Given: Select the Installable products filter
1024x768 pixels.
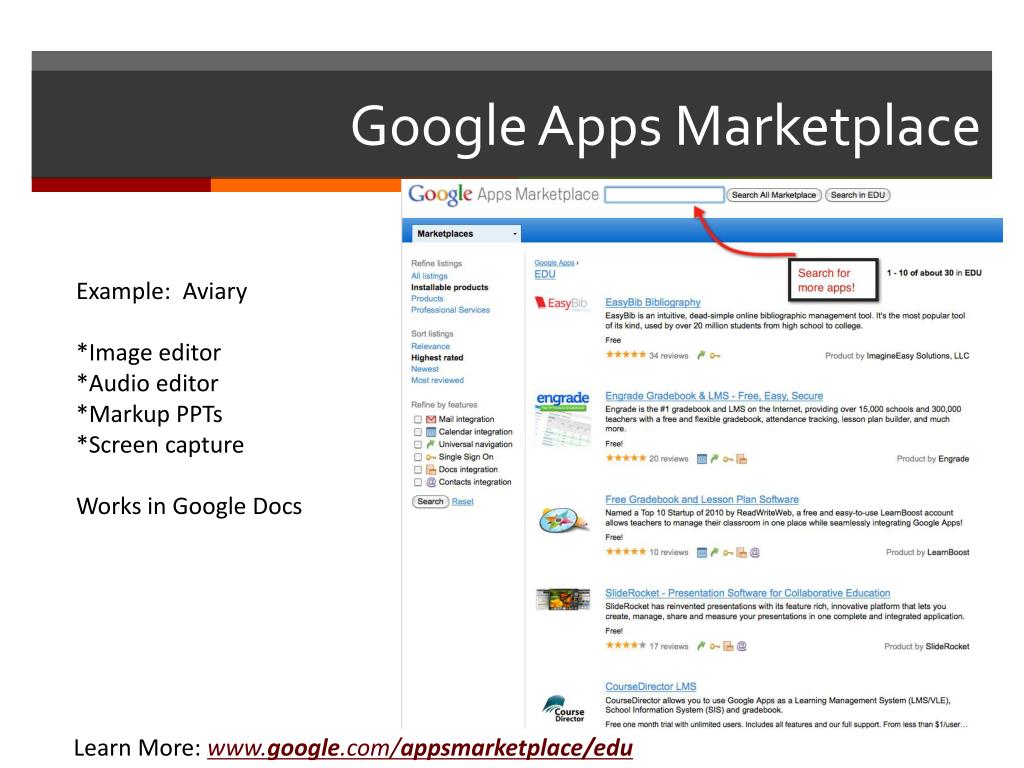Looking at the screenshot, I should (449, 287).
